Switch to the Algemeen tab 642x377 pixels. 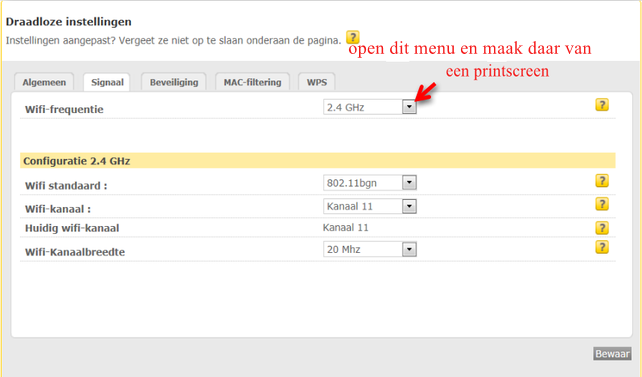point(44,82)
